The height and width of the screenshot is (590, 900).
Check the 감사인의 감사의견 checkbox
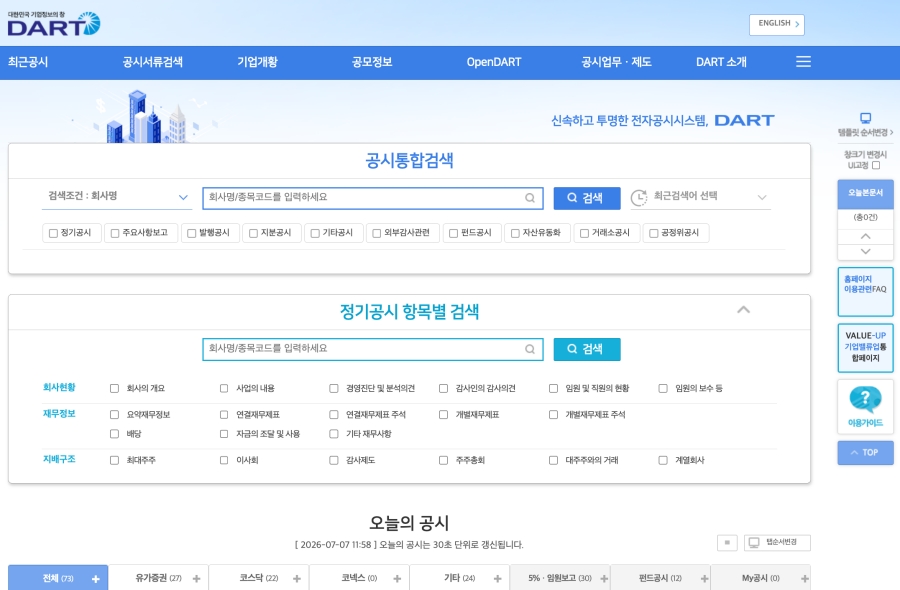(x=443, y=389)
